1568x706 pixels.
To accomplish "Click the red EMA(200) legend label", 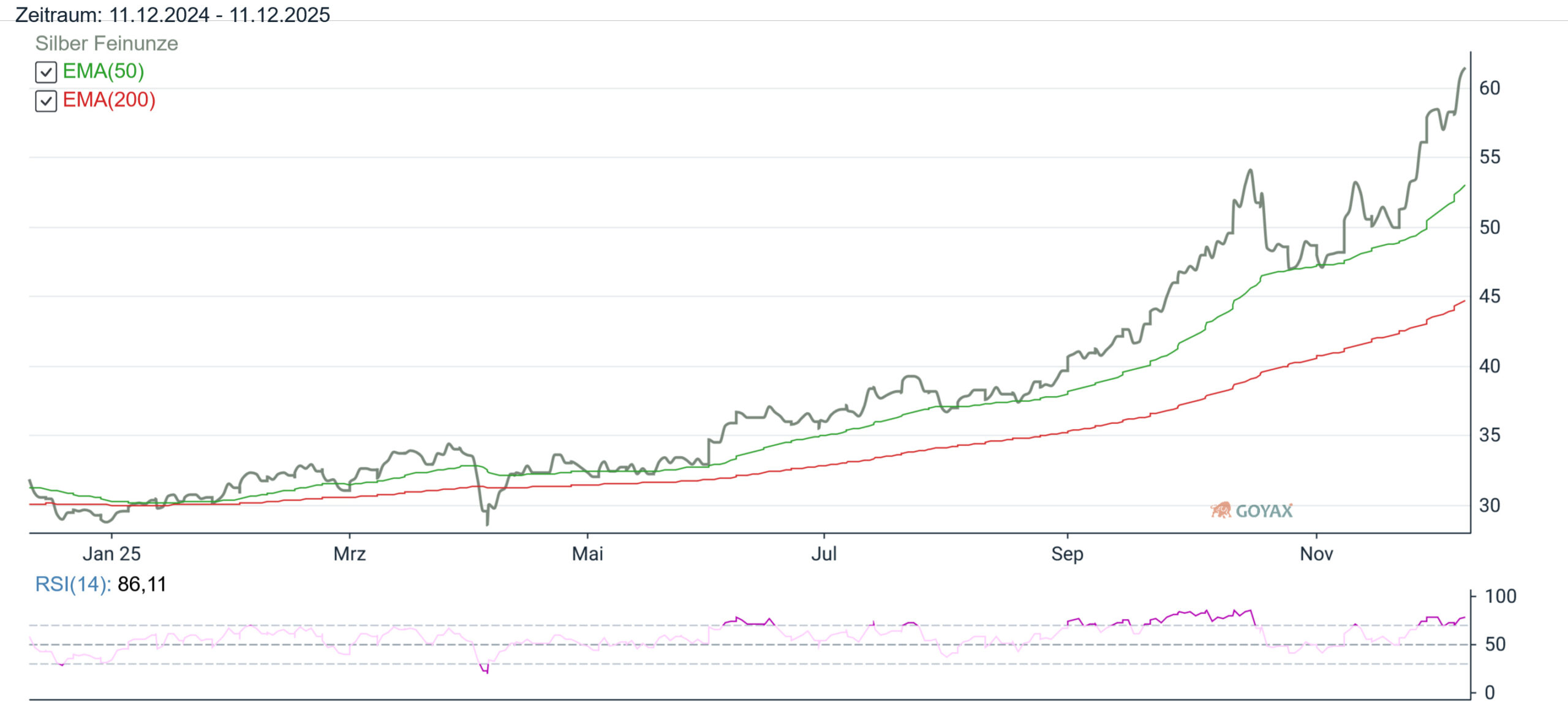I will pos(109,100).
